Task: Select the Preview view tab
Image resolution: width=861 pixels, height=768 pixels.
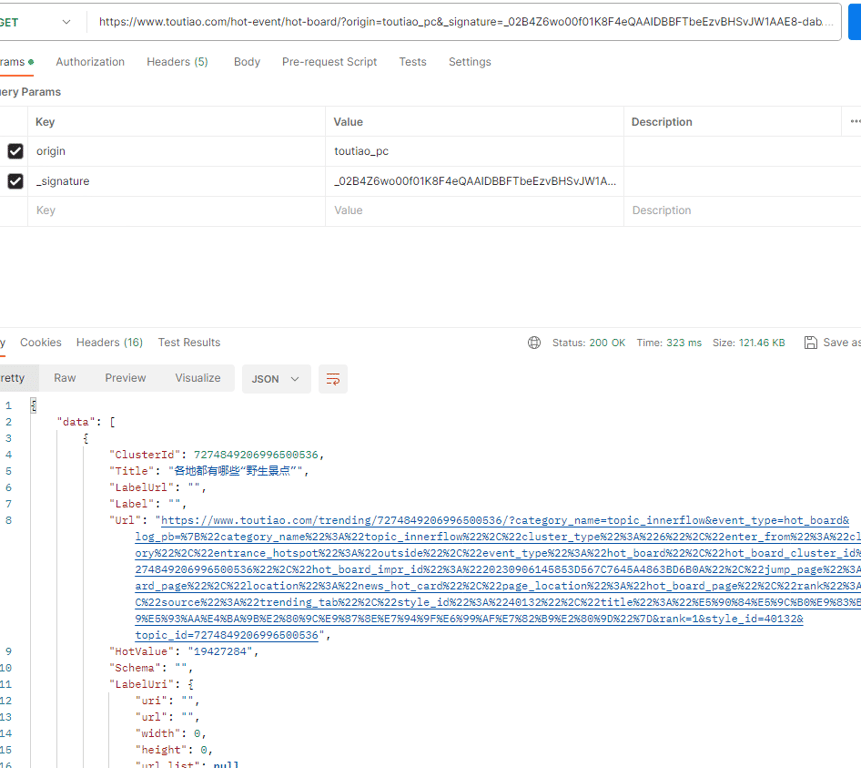Action: (125, 378)
